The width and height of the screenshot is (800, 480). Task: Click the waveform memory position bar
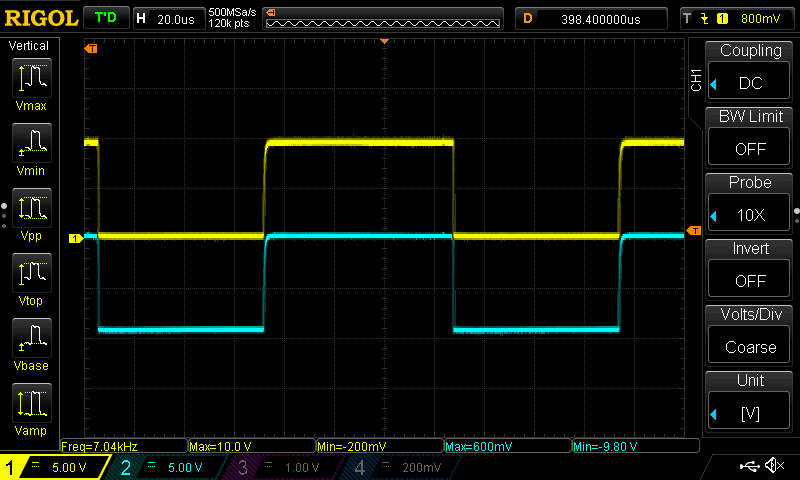[x=383, y=19]
